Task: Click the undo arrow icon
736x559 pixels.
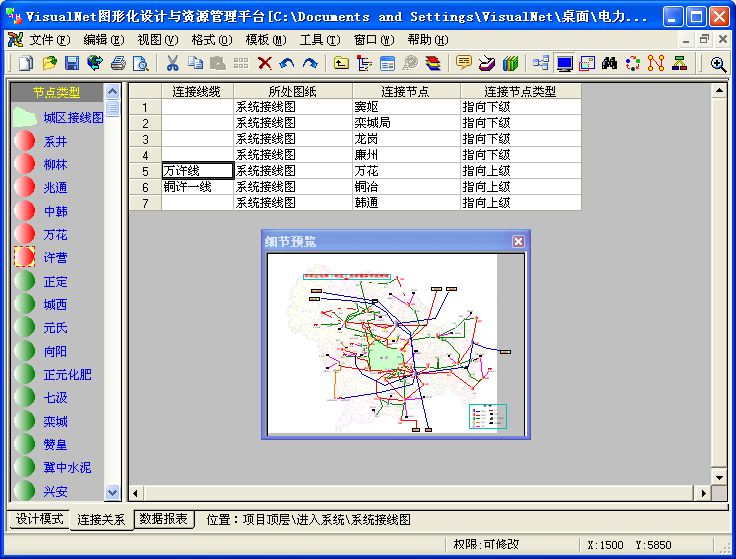Action: pos(287,63)
